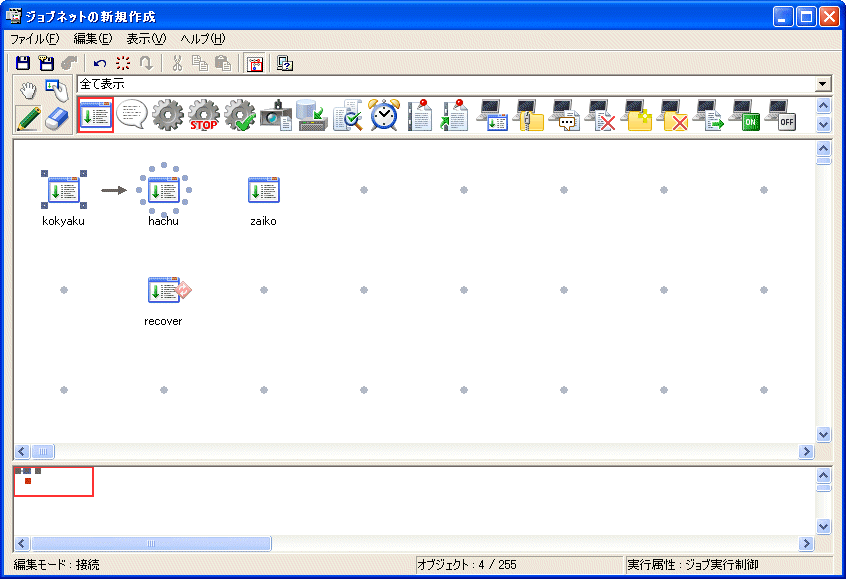Click the Save floppy disk icon

(x=23, y=63)
